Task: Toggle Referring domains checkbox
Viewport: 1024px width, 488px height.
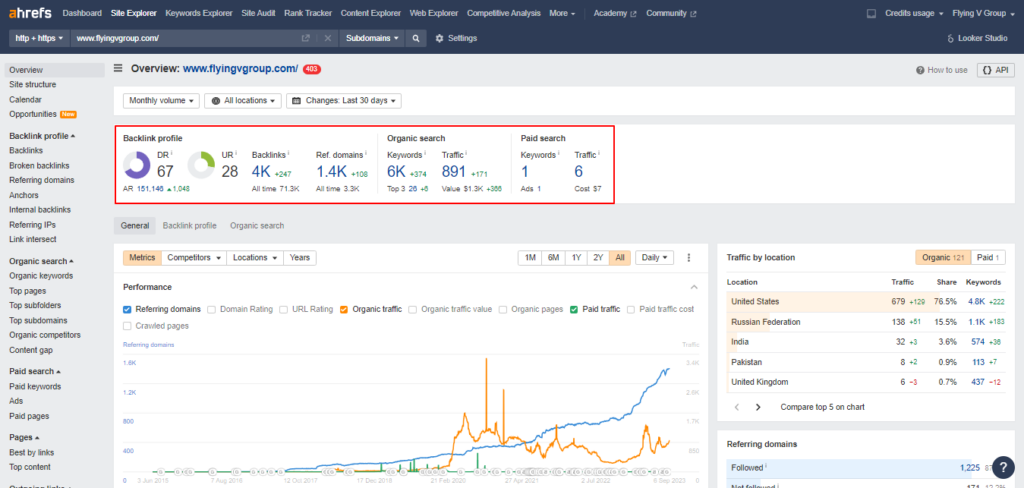Action: pyautogui.click(x=127, y=309)
